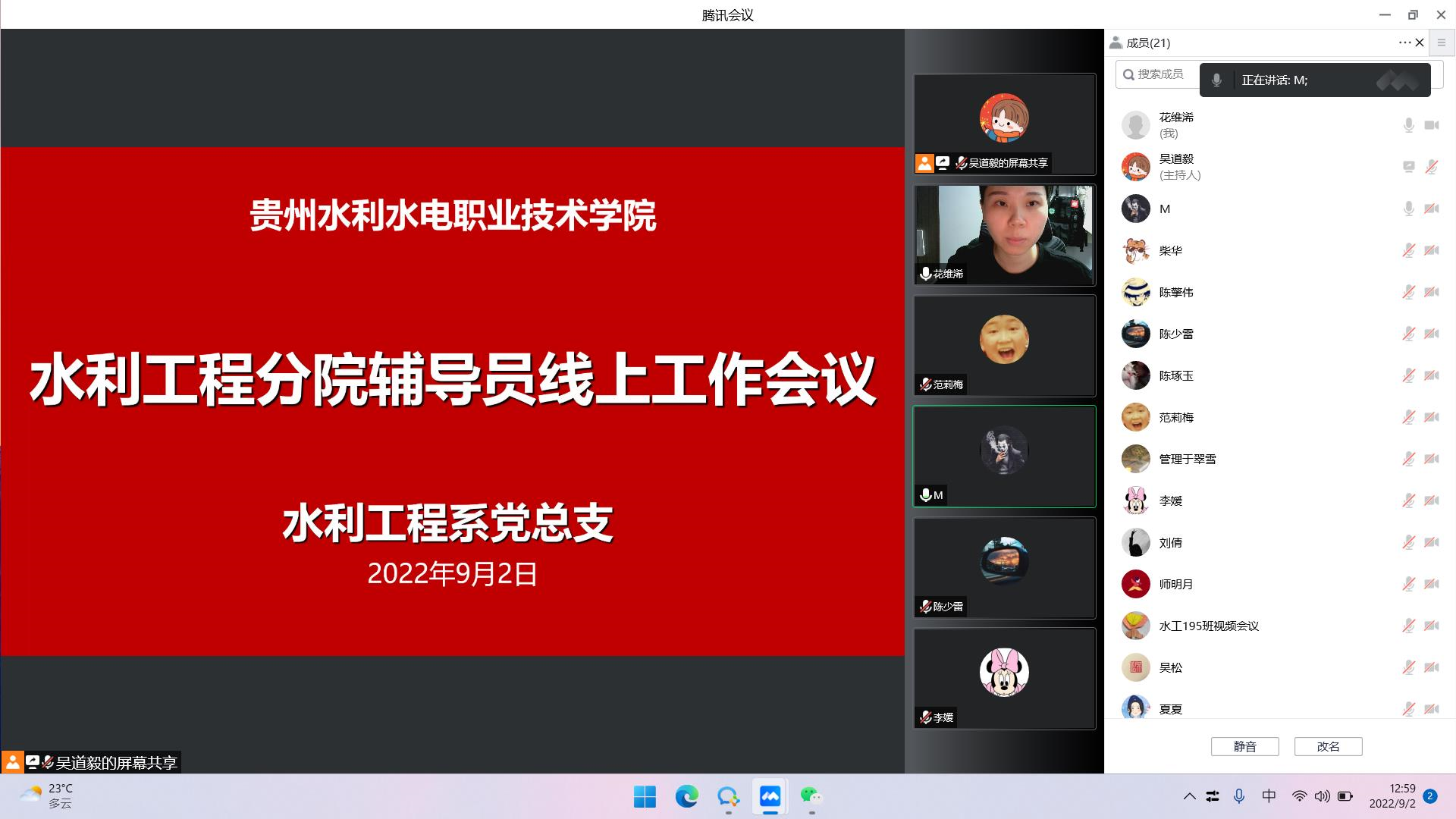Click the weather widget showing 23°C
Viewport: 1456px width, 819px height.
click(47, 796)
